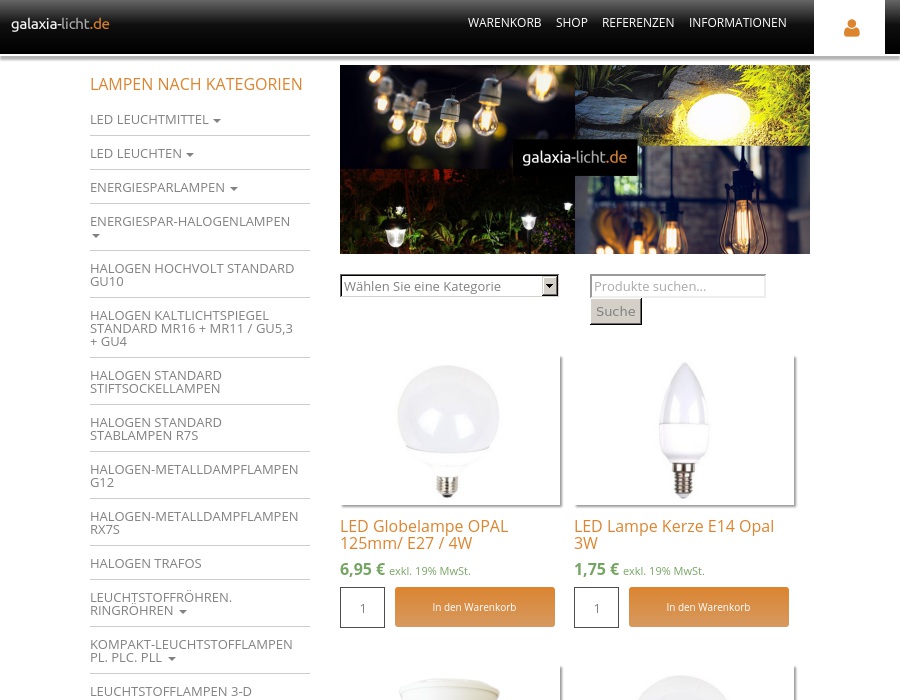Go to the Shop menu item
Image resolution: width=900 pixels, height=700 pixels.
pos(571,23)
